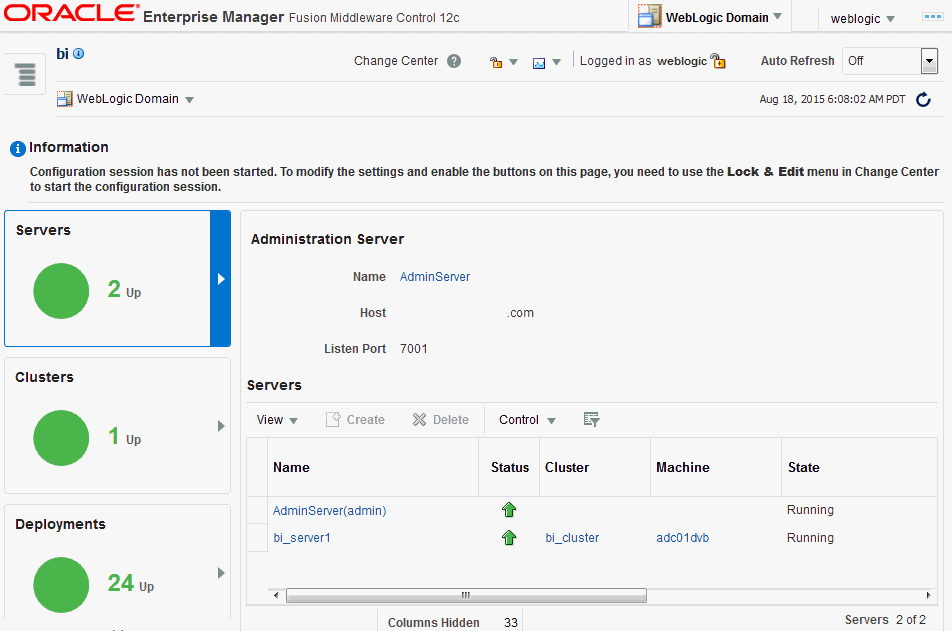
Task: Click Running state for bi_server1 row
Action: [x=810, y=537]
